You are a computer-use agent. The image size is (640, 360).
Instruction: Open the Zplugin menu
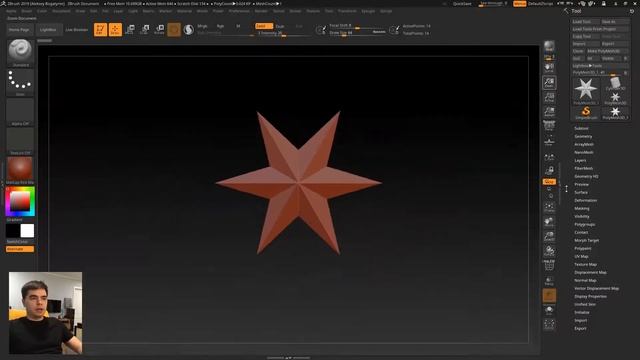coord(368,11)
